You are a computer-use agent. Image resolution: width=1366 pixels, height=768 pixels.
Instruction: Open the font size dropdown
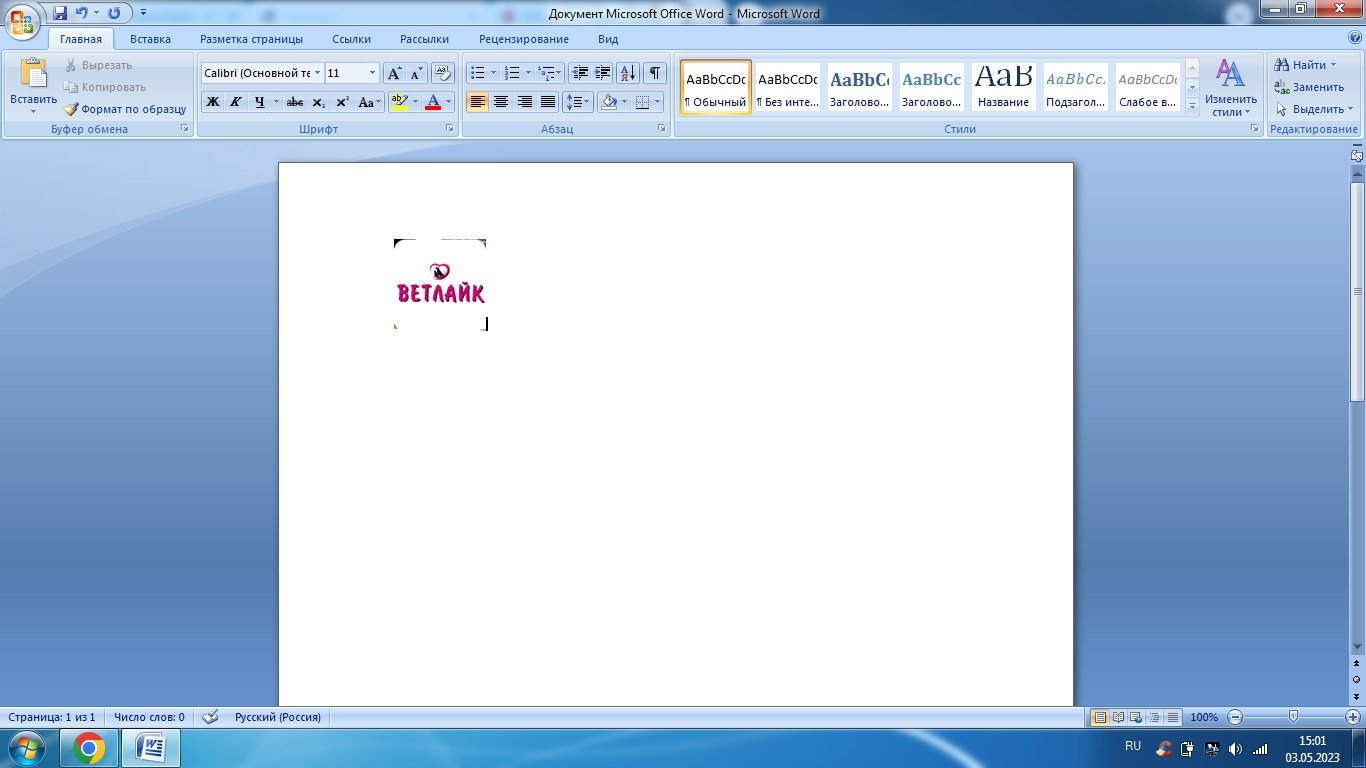coord(373,73)
